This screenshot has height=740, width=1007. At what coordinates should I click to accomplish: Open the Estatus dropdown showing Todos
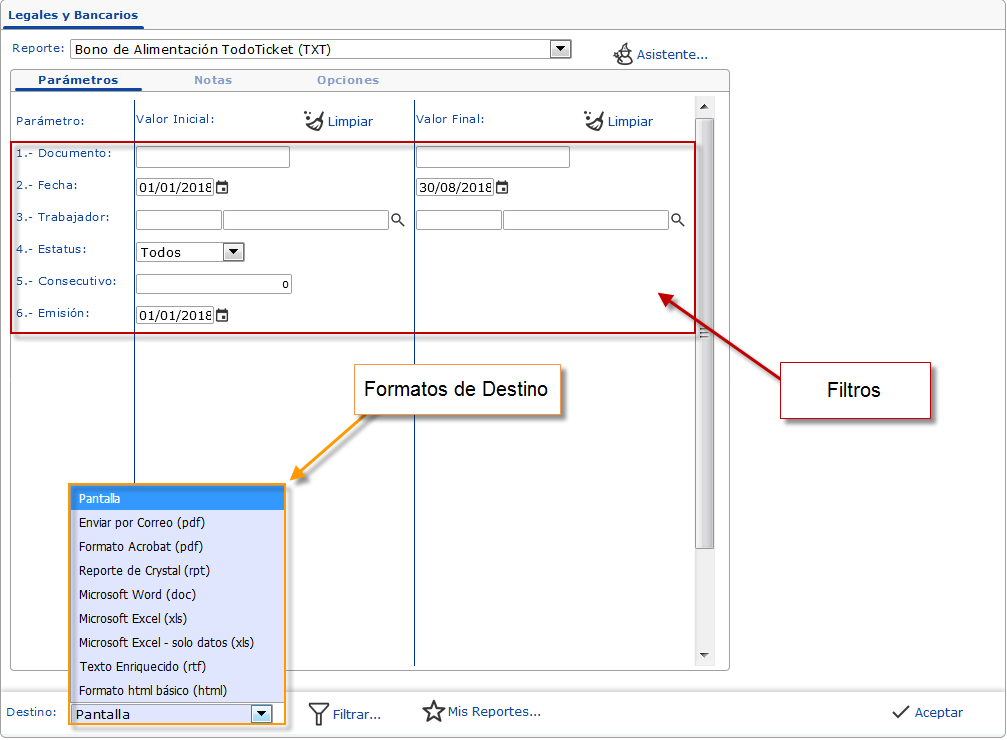(232, 252)
